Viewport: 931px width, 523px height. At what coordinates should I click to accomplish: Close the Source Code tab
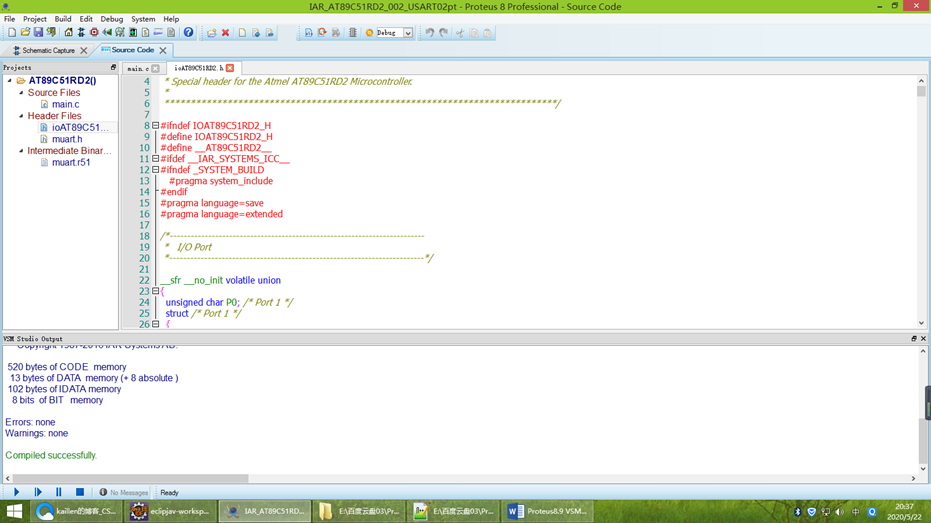(163, 50)
